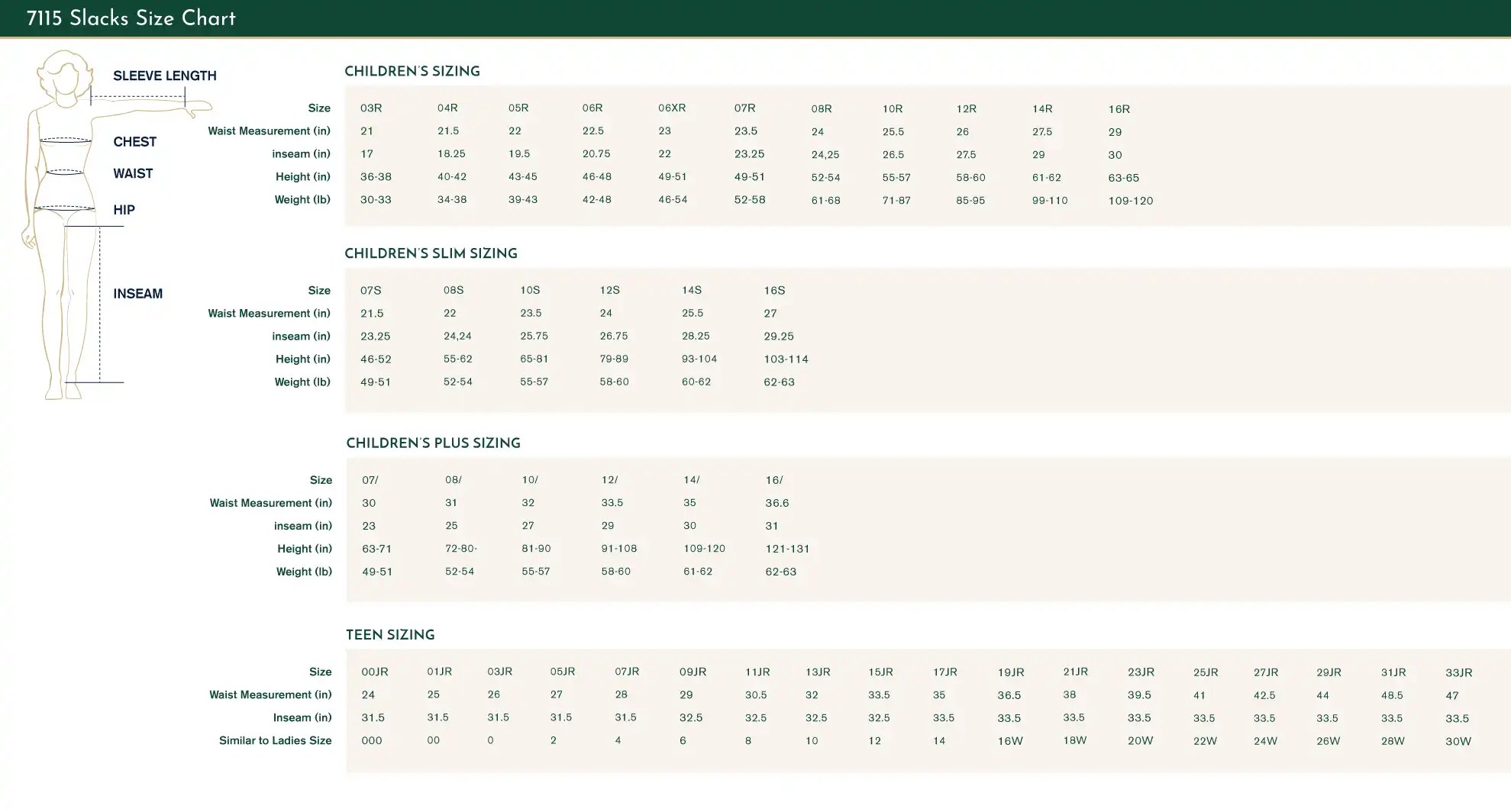
Task: Click size 16R column header
Action: click(x=1119, y=109)
